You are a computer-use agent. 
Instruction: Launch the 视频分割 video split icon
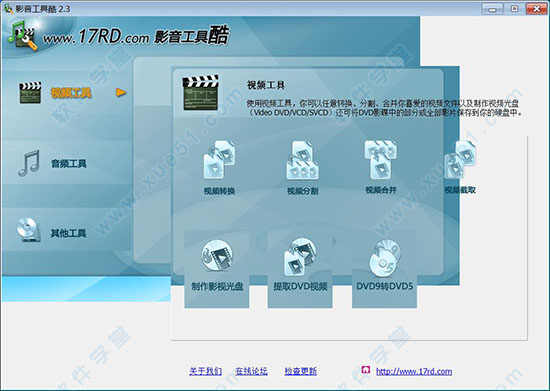coord(302,160)
